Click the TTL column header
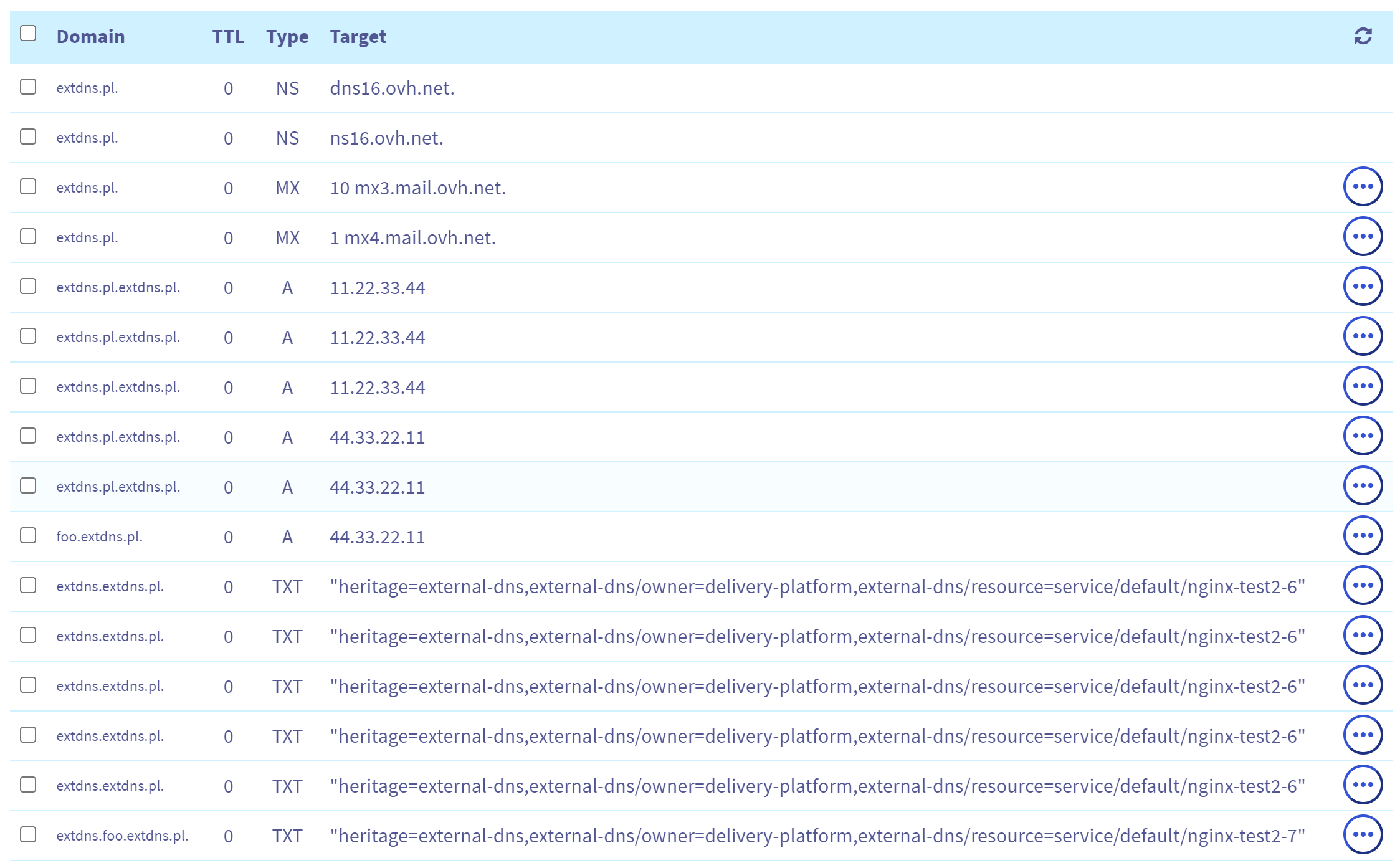The image size is (1400, 868). (x=228, y=37)
